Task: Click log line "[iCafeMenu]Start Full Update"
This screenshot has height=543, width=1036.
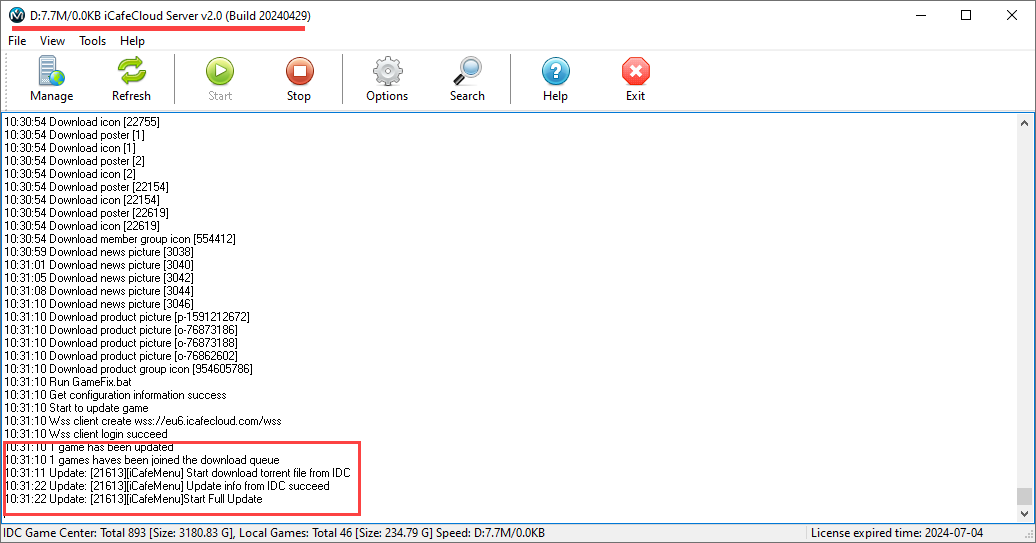Action: point(133,499)
